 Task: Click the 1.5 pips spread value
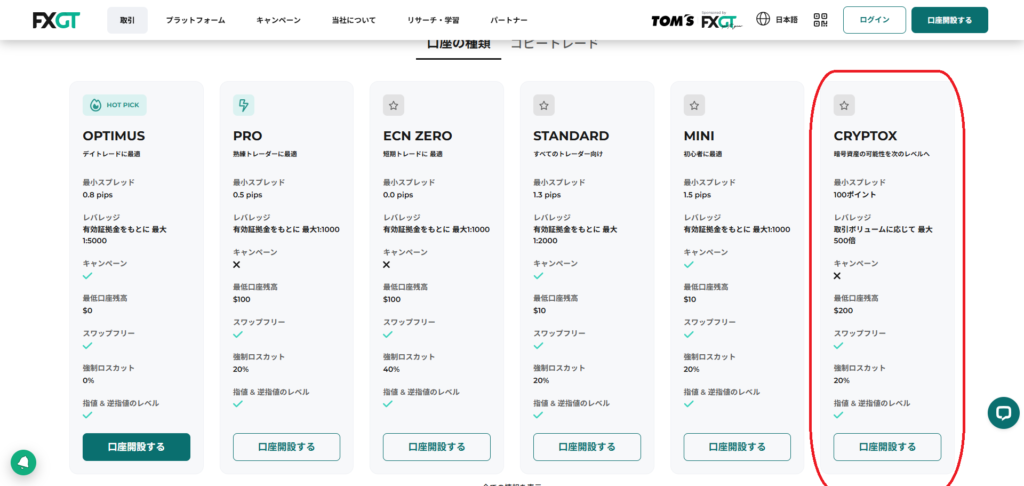pyautogui.click(x=697, y=195)
